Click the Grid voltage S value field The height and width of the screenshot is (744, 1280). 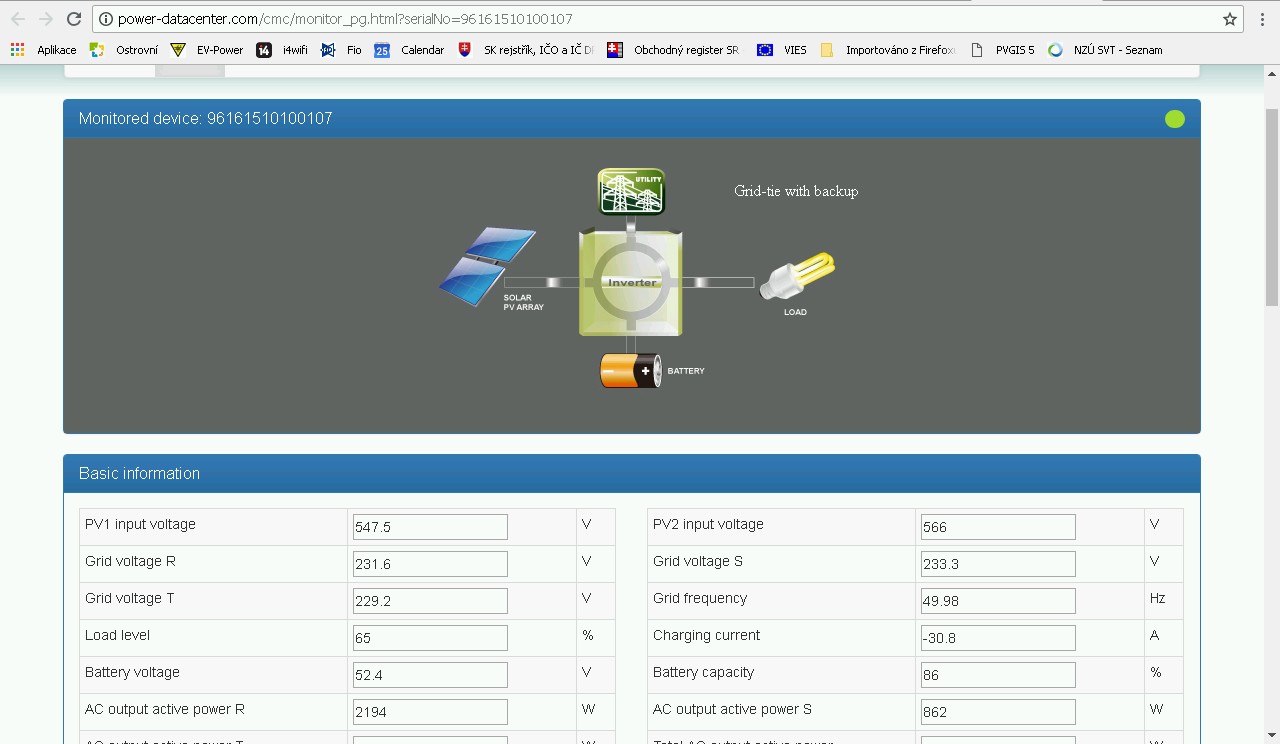click(x=998, y=564)
